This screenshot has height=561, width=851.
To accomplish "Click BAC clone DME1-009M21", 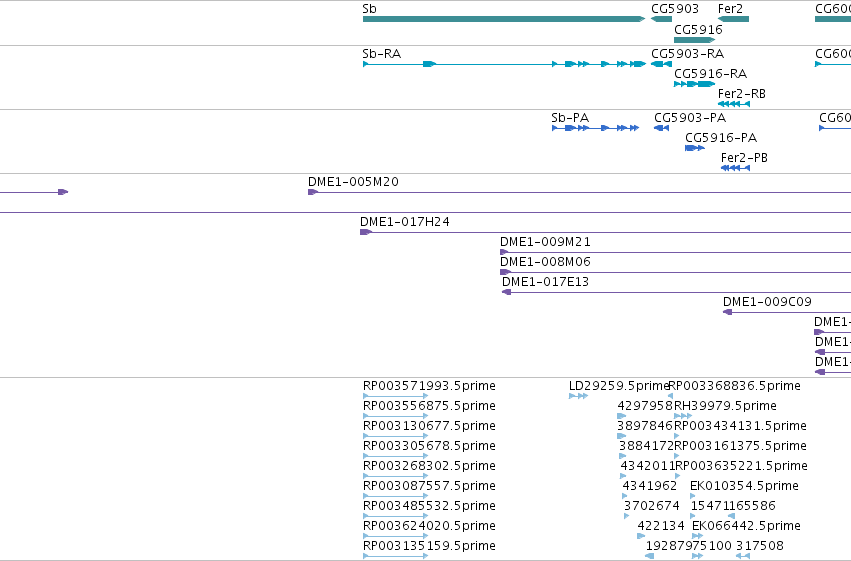I will [x=545, y=242].
